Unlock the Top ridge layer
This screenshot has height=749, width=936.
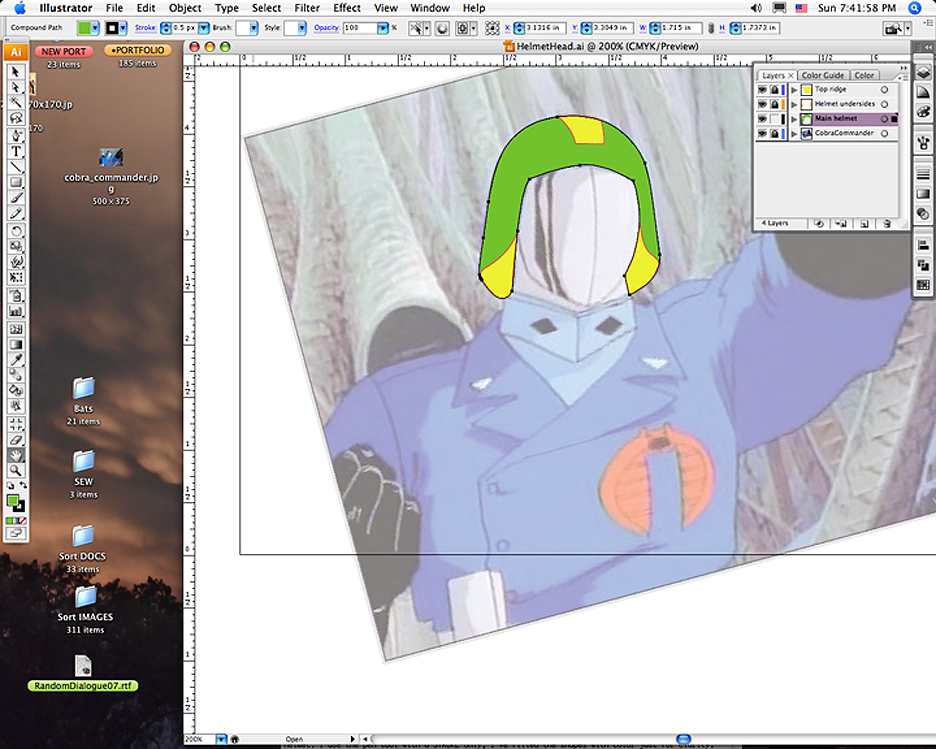(774, 90)
